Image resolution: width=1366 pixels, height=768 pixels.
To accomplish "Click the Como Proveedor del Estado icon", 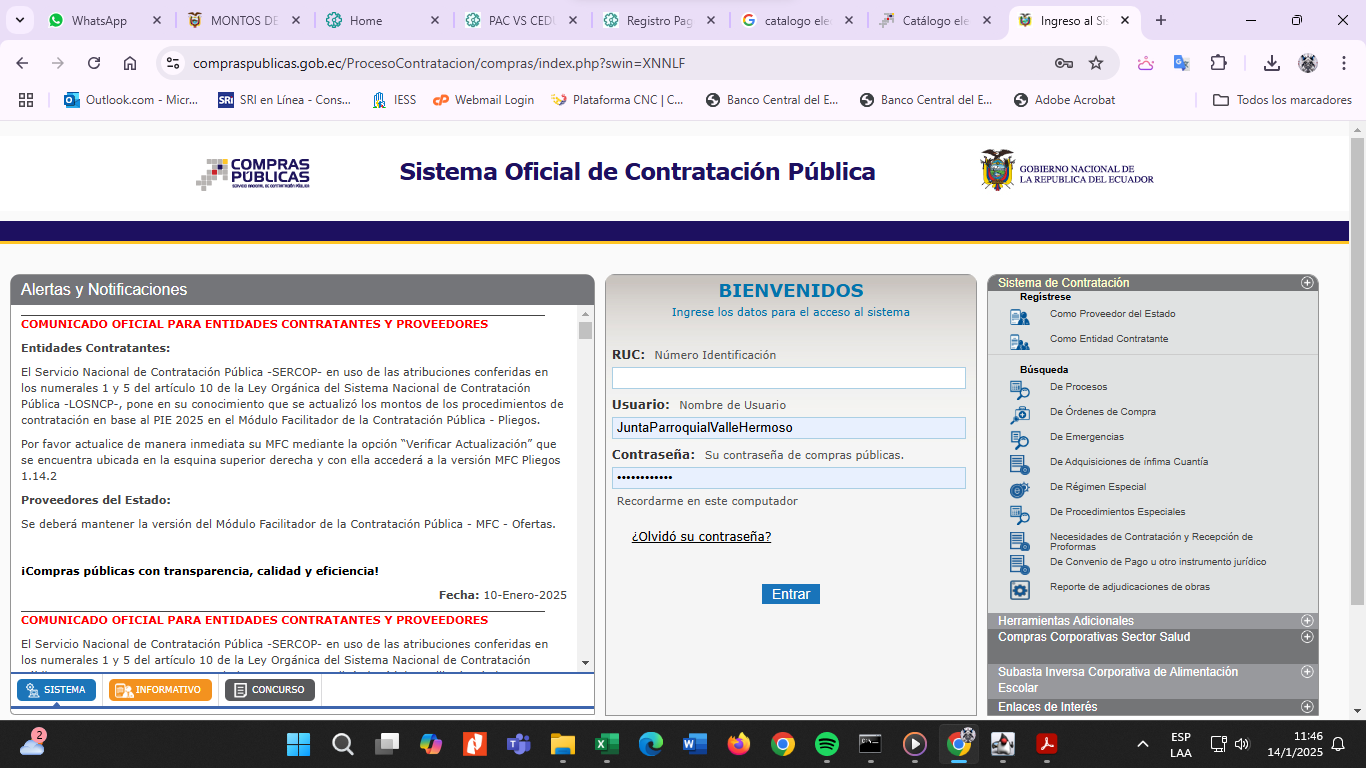I will tap(1019, 316).
